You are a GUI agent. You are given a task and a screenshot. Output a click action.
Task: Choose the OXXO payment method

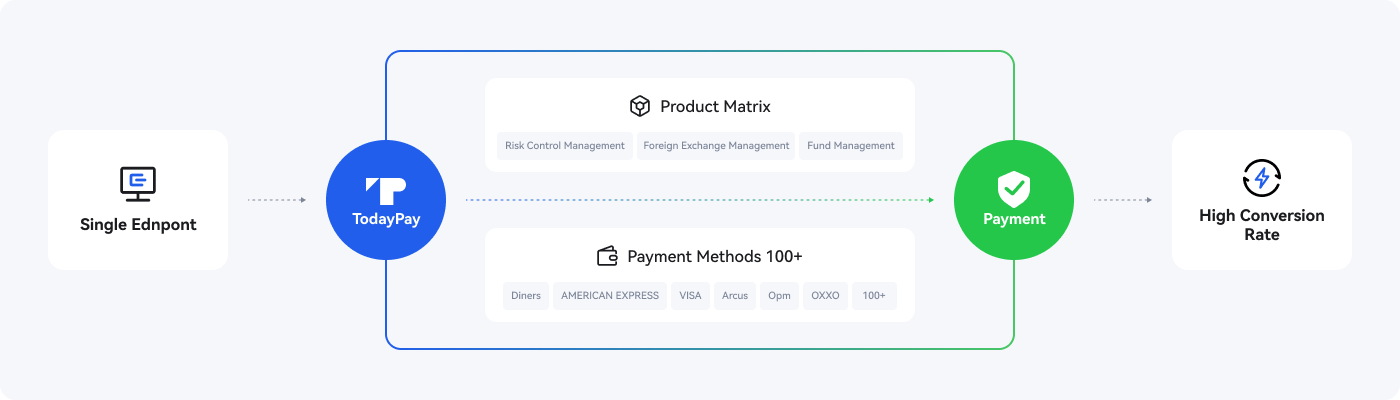point(826,296)
